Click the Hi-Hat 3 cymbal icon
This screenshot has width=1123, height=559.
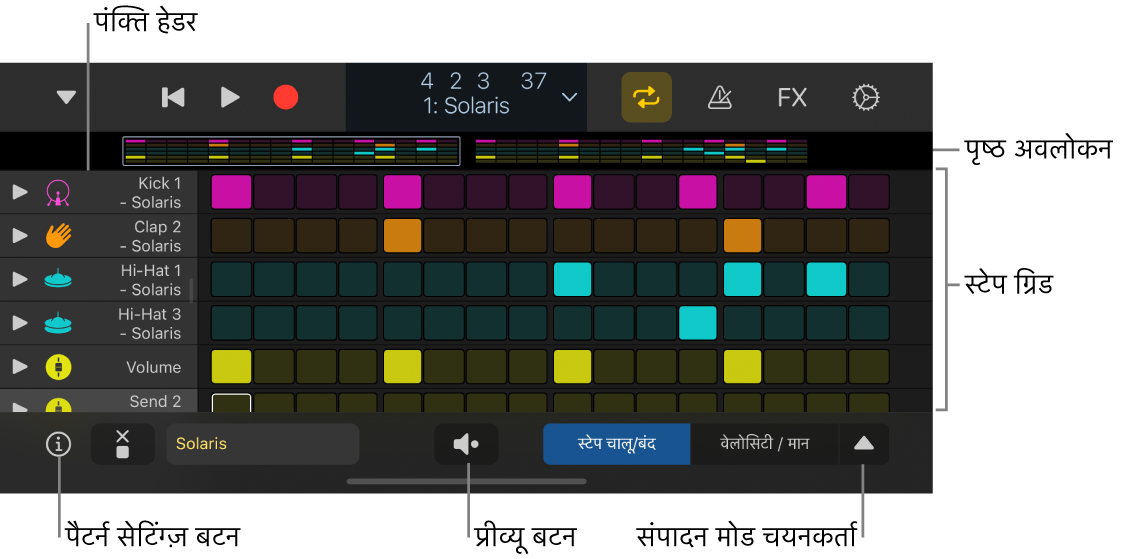click(58, 324)
